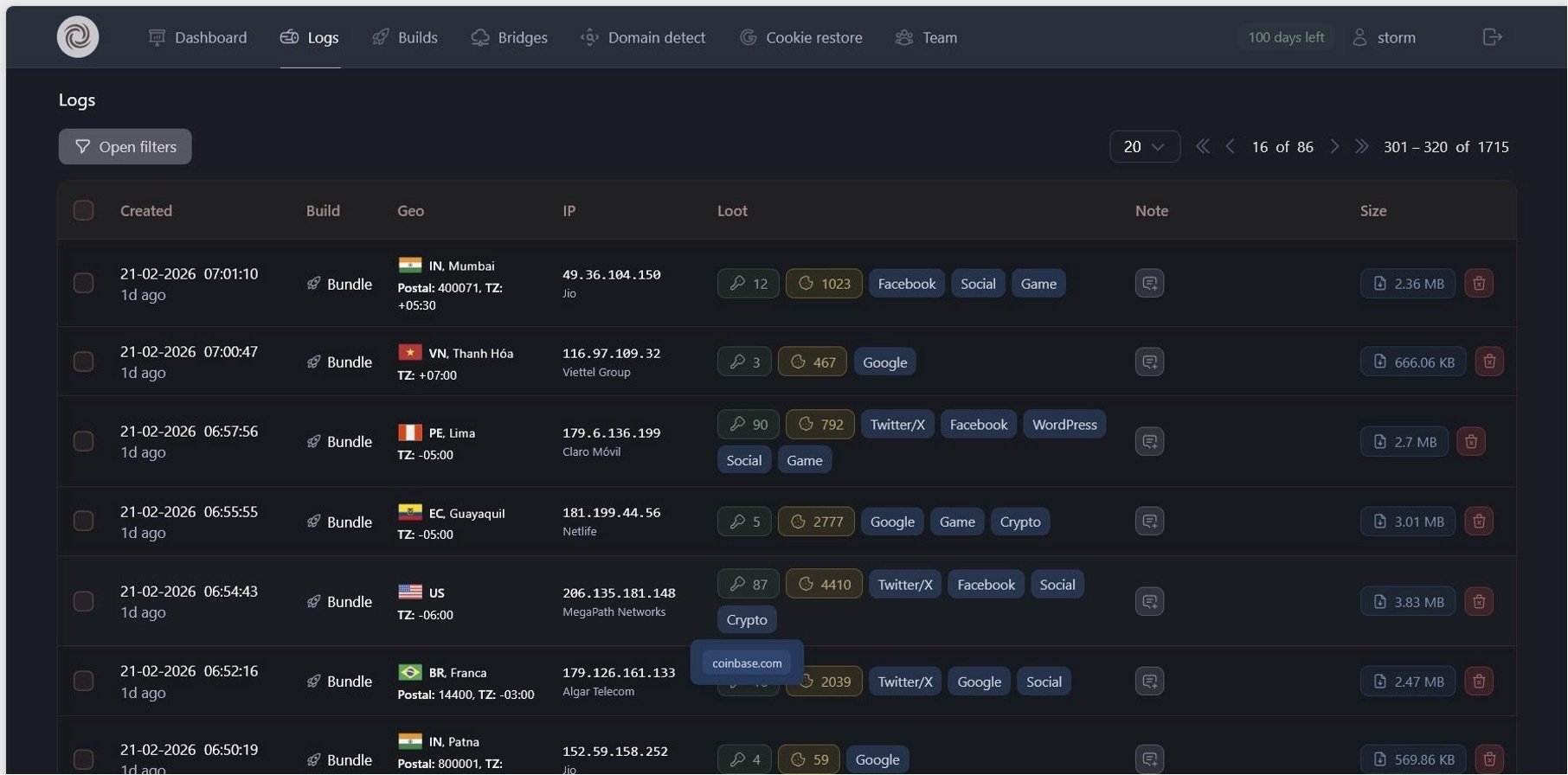Check the box for the 07:01:10 log entry
This screenshot has width=1568, height=775.
coord(84,284)
